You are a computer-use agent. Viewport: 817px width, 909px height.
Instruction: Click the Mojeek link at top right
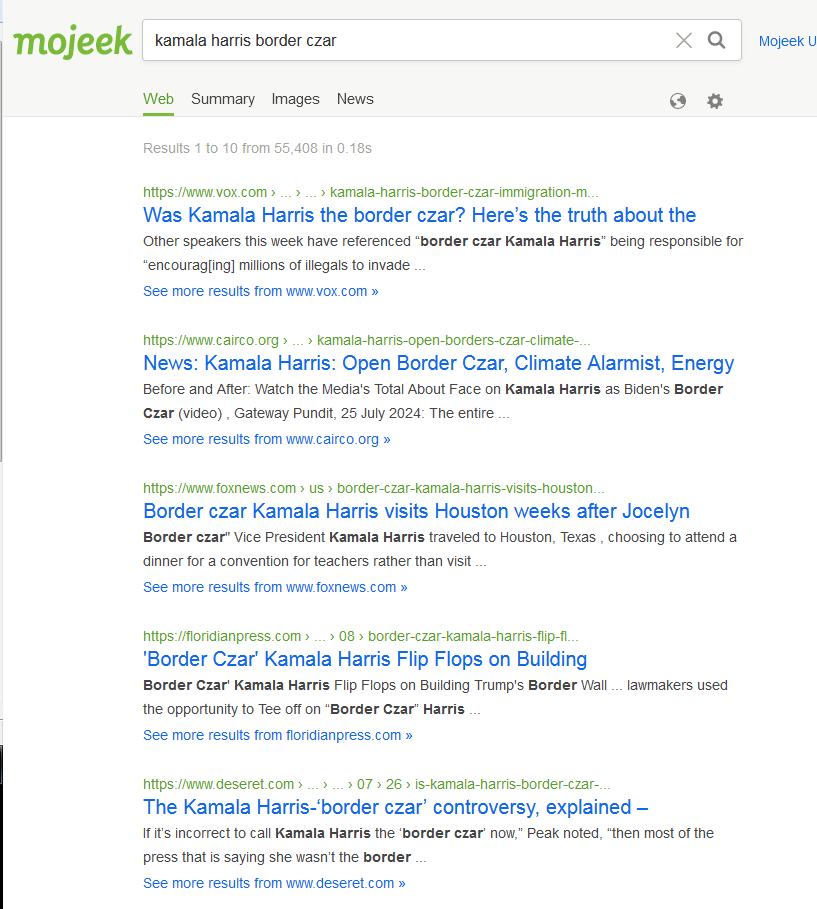tap(787, 41)
